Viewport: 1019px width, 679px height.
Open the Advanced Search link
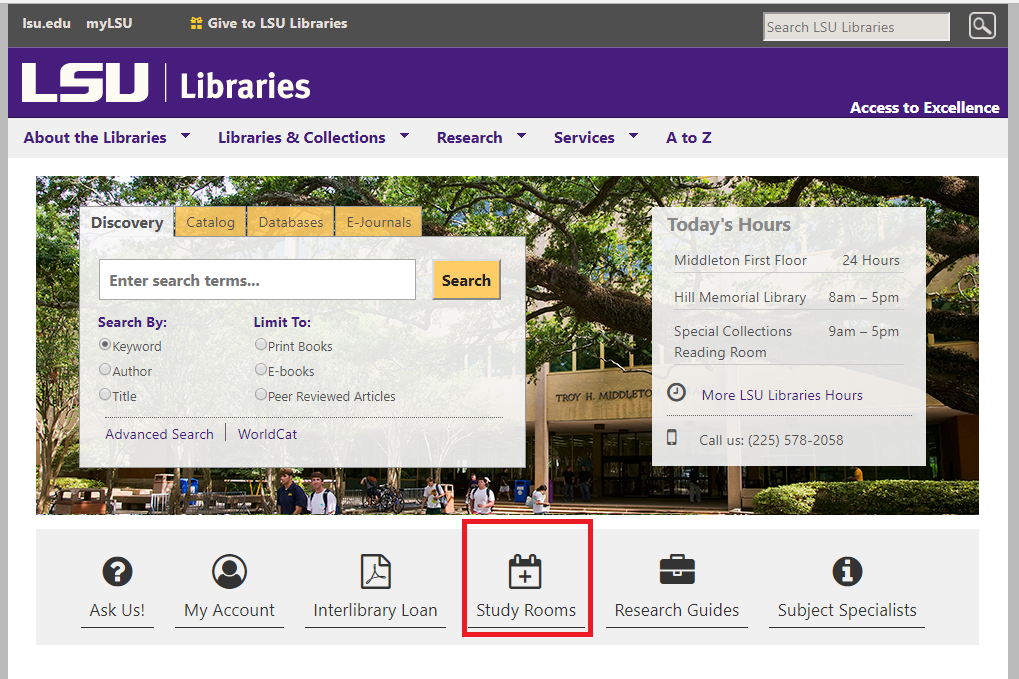click(159, 434)
